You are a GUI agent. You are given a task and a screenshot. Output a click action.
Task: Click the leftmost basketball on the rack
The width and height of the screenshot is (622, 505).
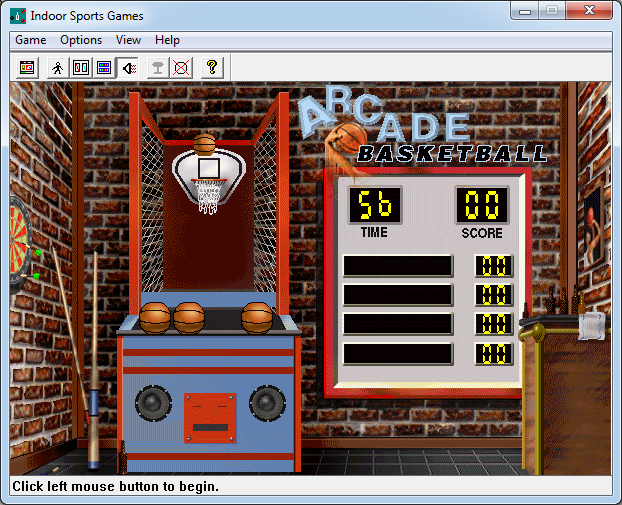click(155, 318)
